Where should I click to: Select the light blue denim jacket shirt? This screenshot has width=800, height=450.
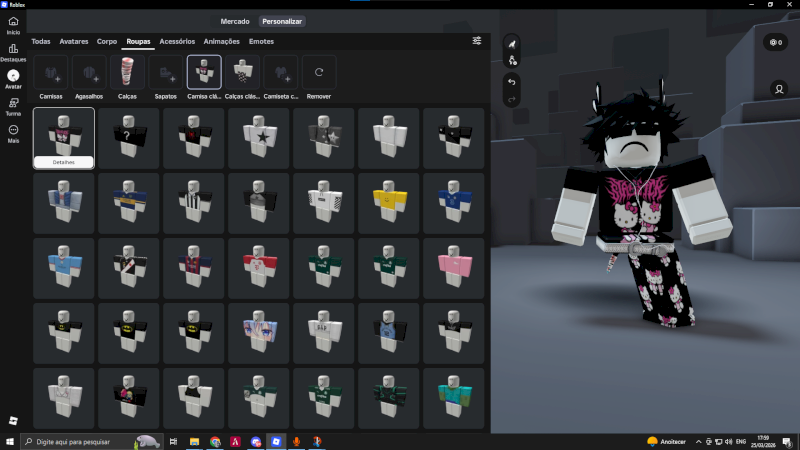64,203
